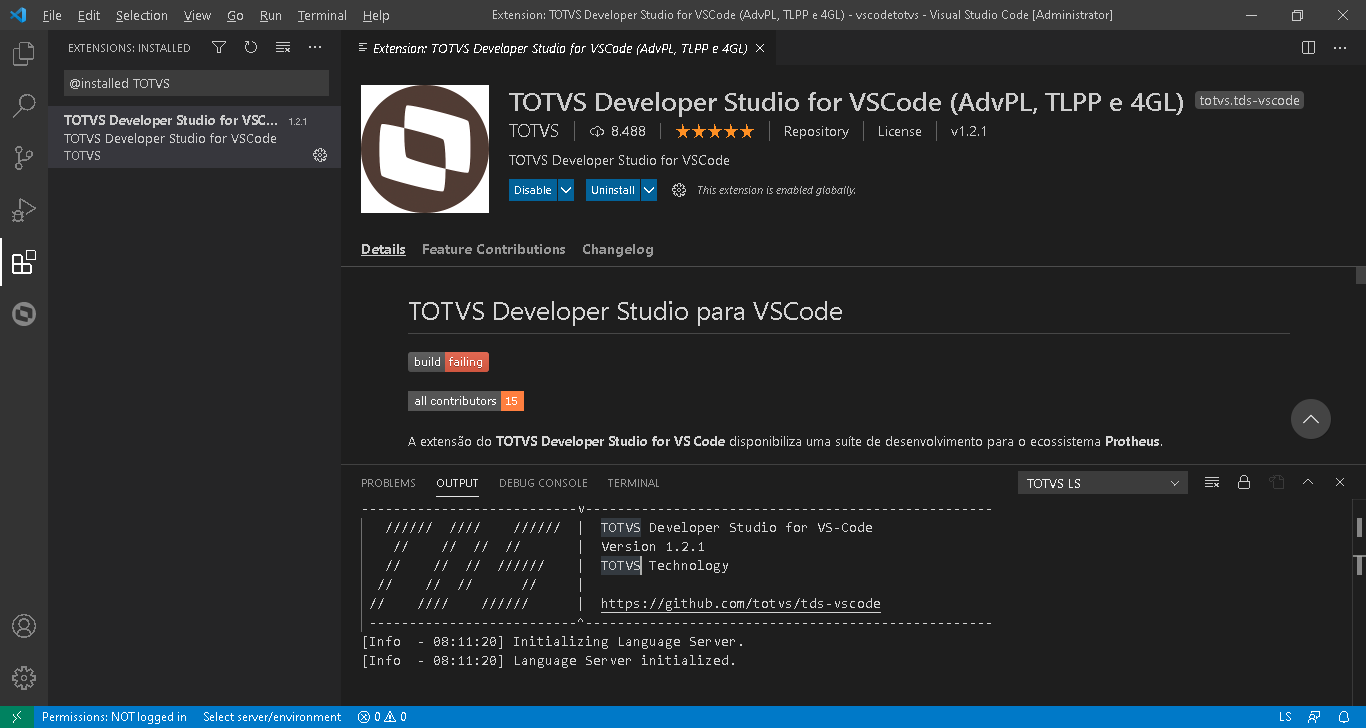Open the TOTVS LS output channel dropdown
The width and height of the screenshot is (1366, 728).
(1102, 482)
